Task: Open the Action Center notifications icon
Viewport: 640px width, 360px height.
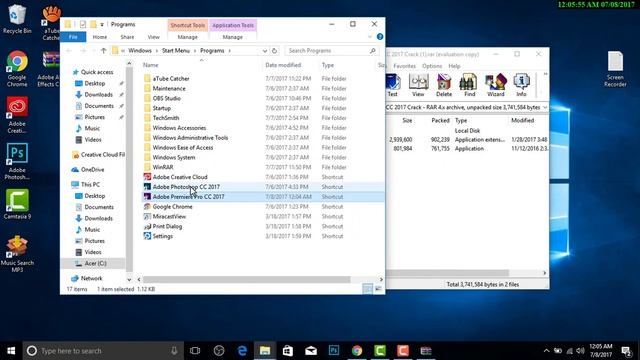Action: 626,351
